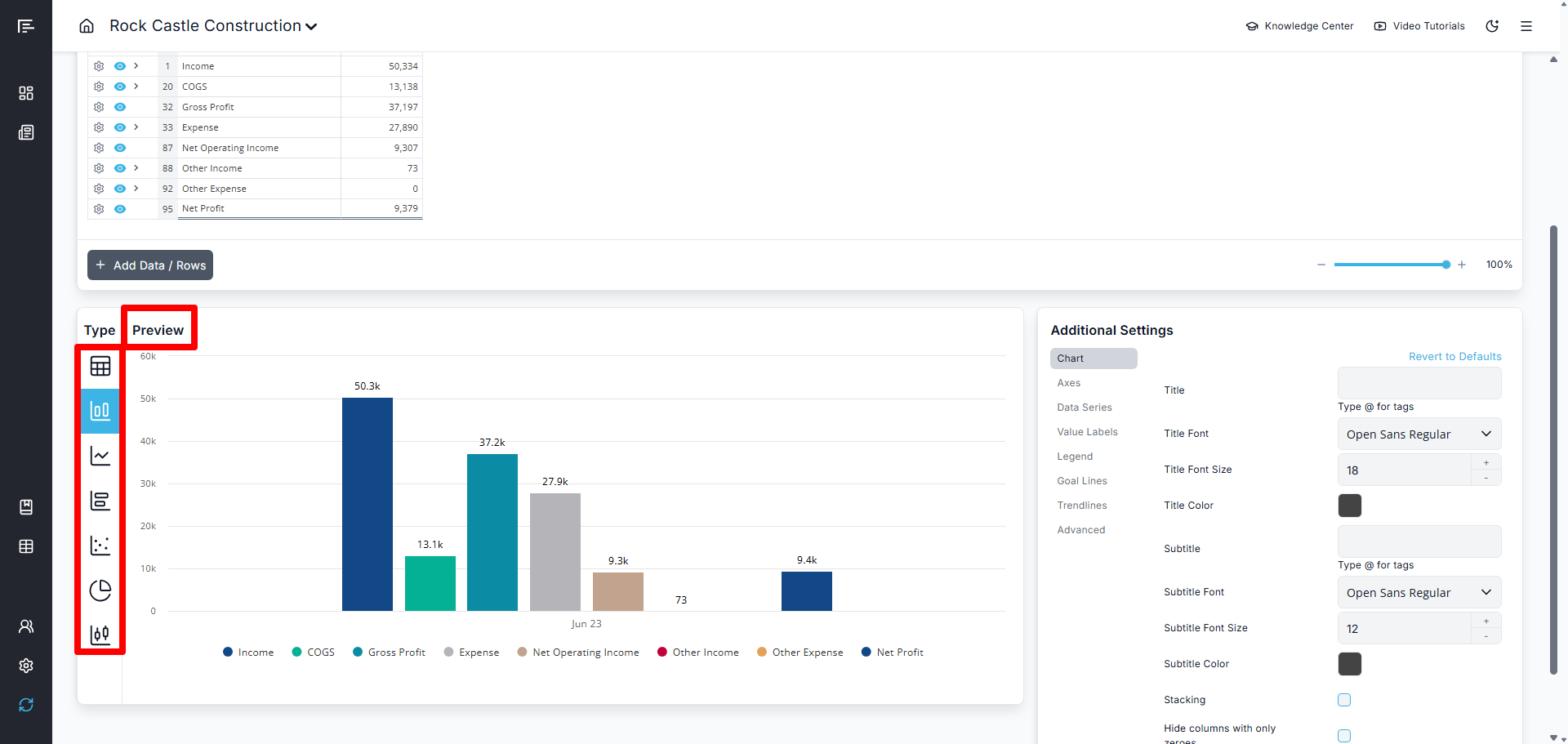Image resolution: width=1568 pixels, height=744 pixels.
Task: Choose the horizontal bar chart type
Action: [x=100, y=501]
